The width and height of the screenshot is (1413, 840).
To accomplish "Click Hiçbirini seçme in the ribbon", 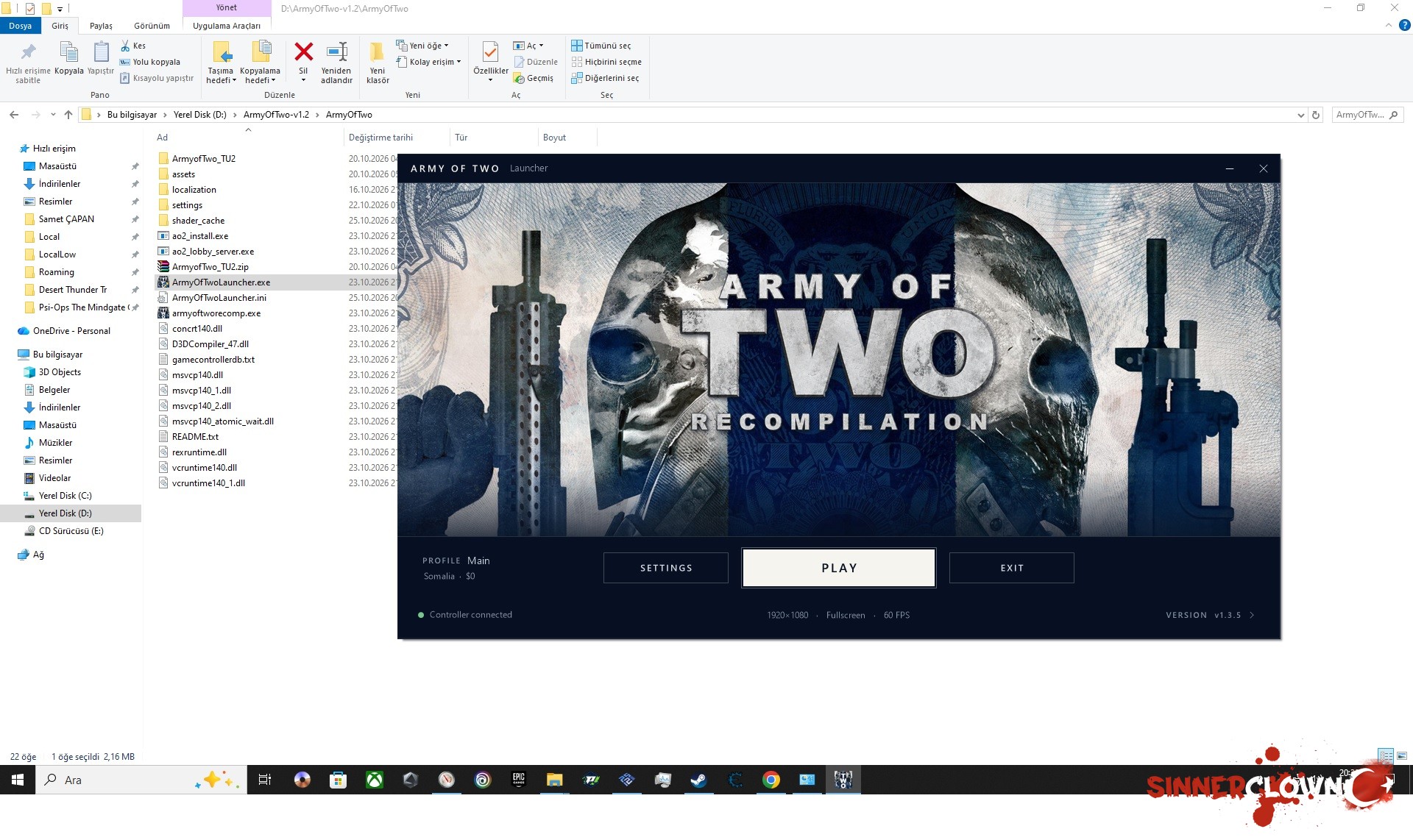I will point(606,62).
